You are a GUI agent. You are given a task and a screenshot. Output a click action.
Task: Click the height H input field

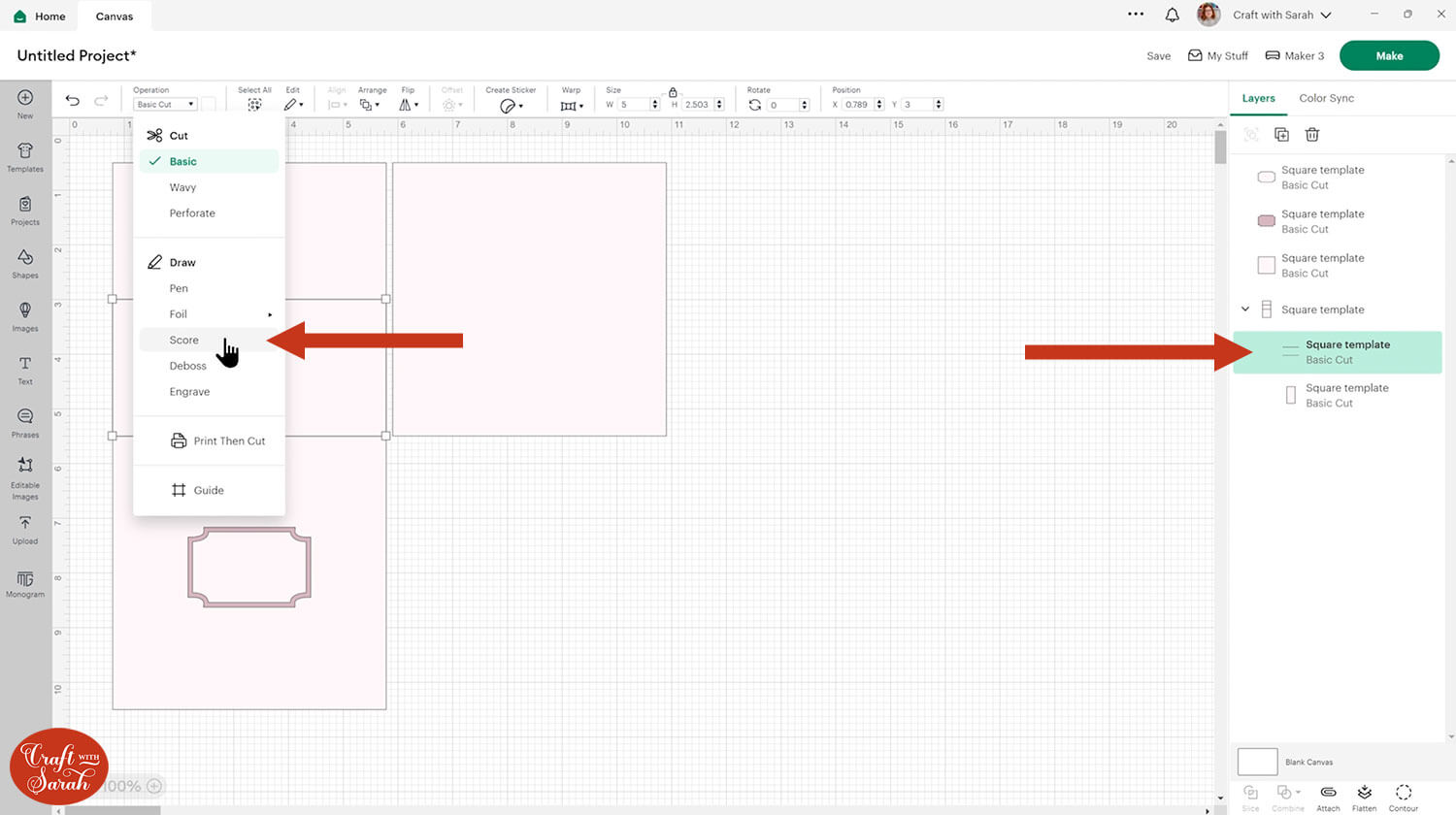pos(698,105)
